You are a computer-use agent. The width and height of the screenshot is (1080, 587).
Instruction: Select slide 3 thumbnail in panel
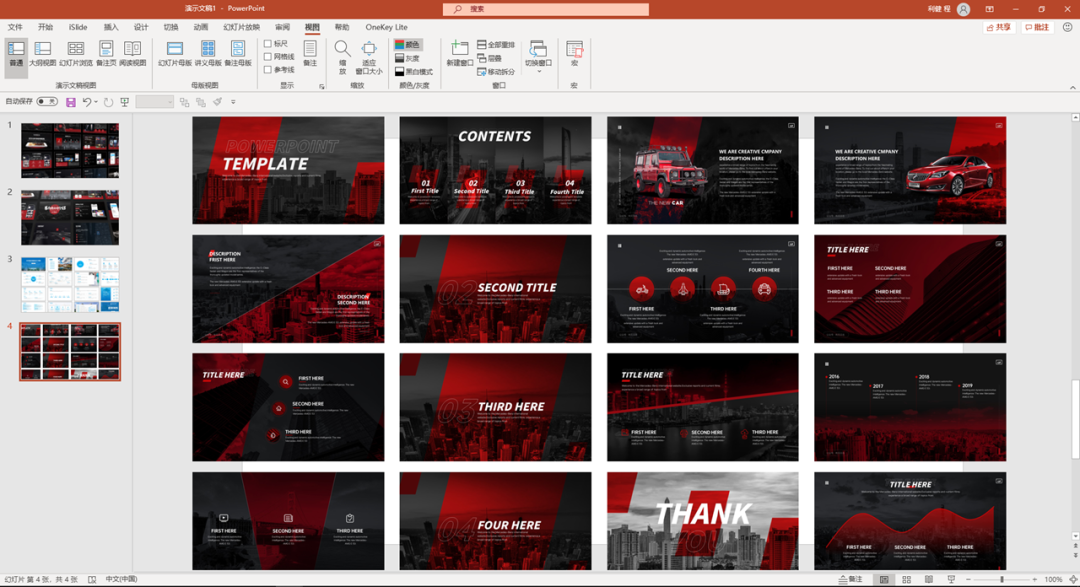point(70,285)
